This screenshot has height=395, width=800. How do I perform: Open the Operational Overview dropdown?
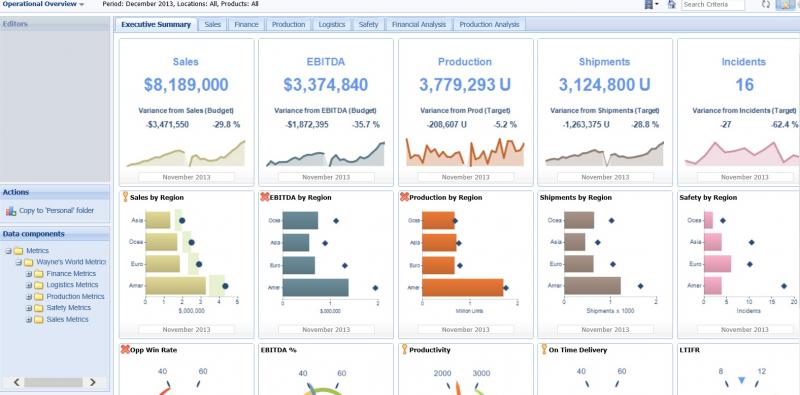[x=43, y=4]
